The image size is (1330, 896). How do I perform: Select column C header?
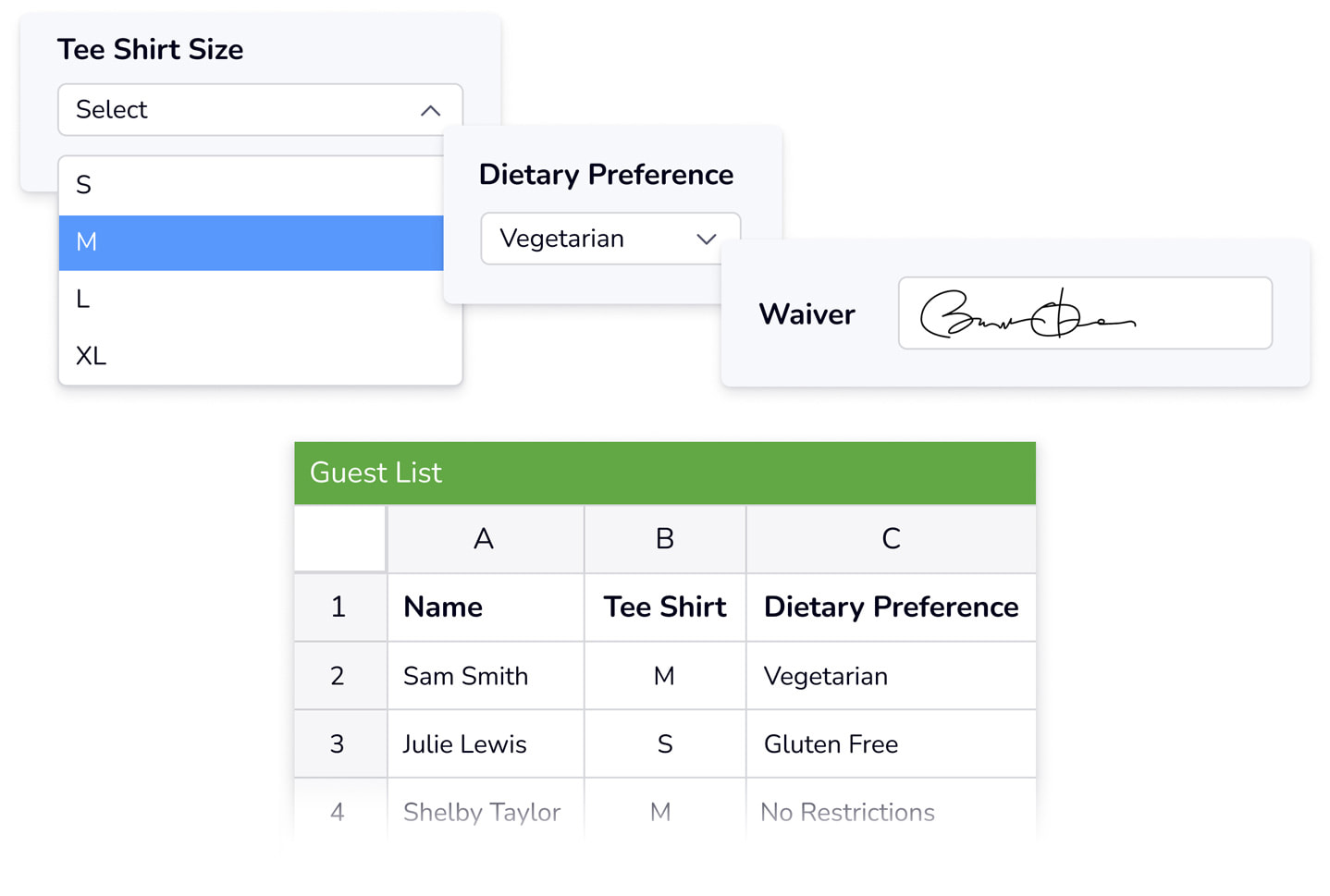[891, 538]
